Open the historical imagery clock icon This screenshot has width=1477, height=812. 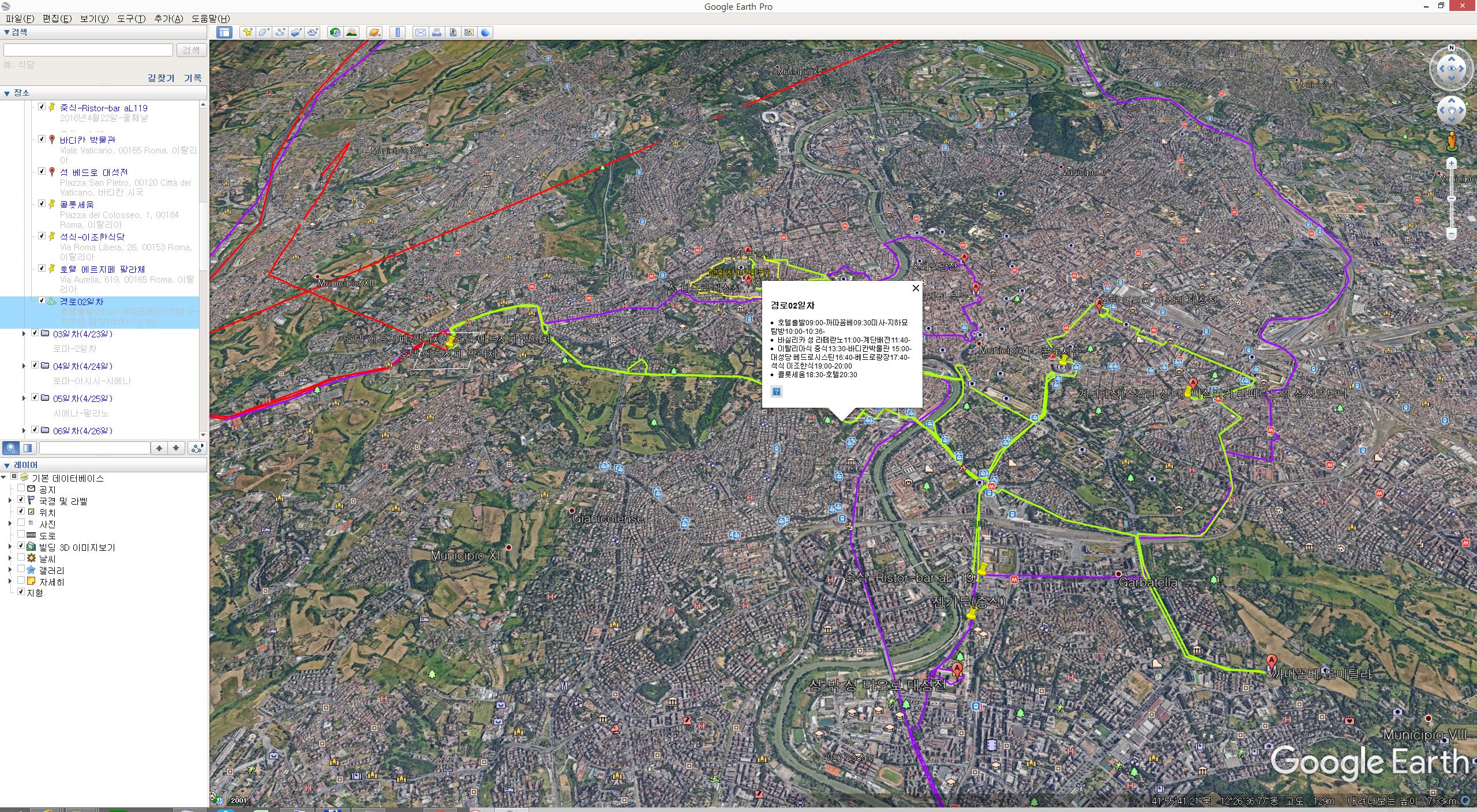(x=335, y=32)
